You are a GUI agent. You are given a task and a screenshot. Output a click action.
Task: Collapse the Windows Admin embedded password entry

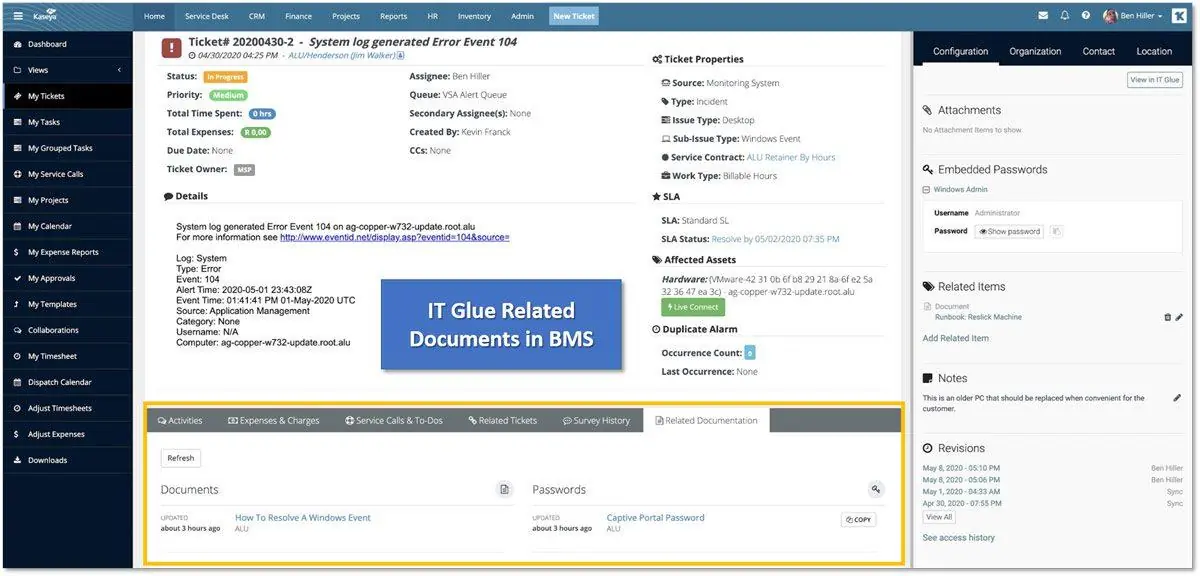click(926, 189)
